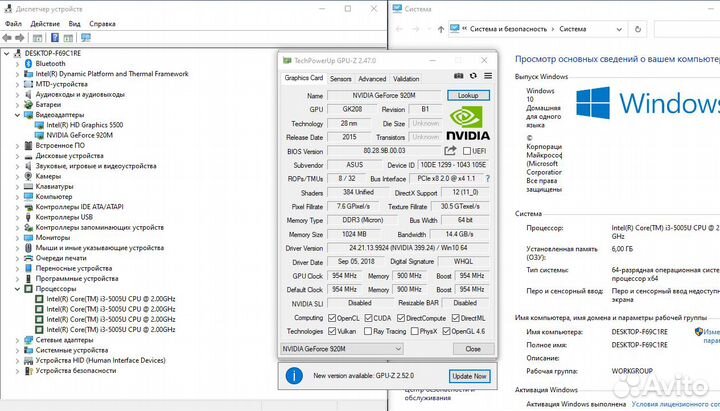Select Intel(R) HD Graphics 5500 tree item
This screenshot has width=720, height=411.
(x=84, y=125)
